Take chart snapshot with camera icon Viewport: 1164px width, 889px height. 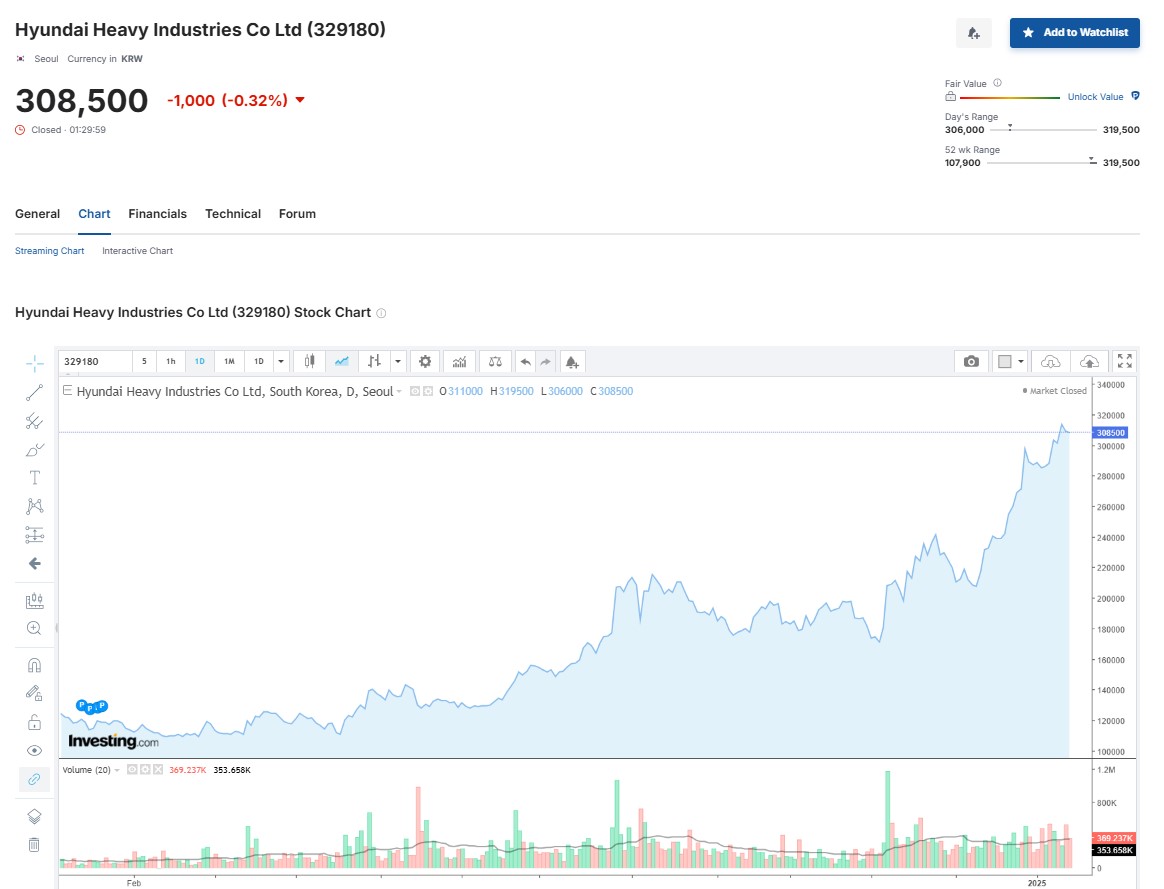pos(971,361)
